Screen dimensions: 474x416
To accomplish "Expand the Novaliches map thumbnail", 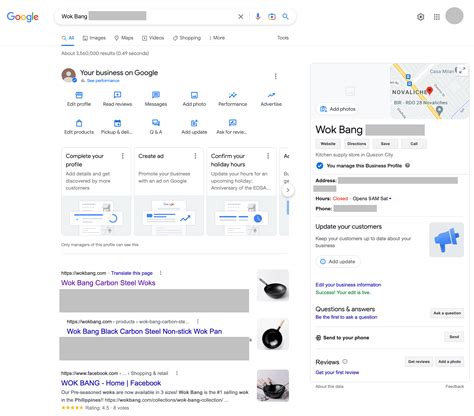I will [x=461, y=70].
